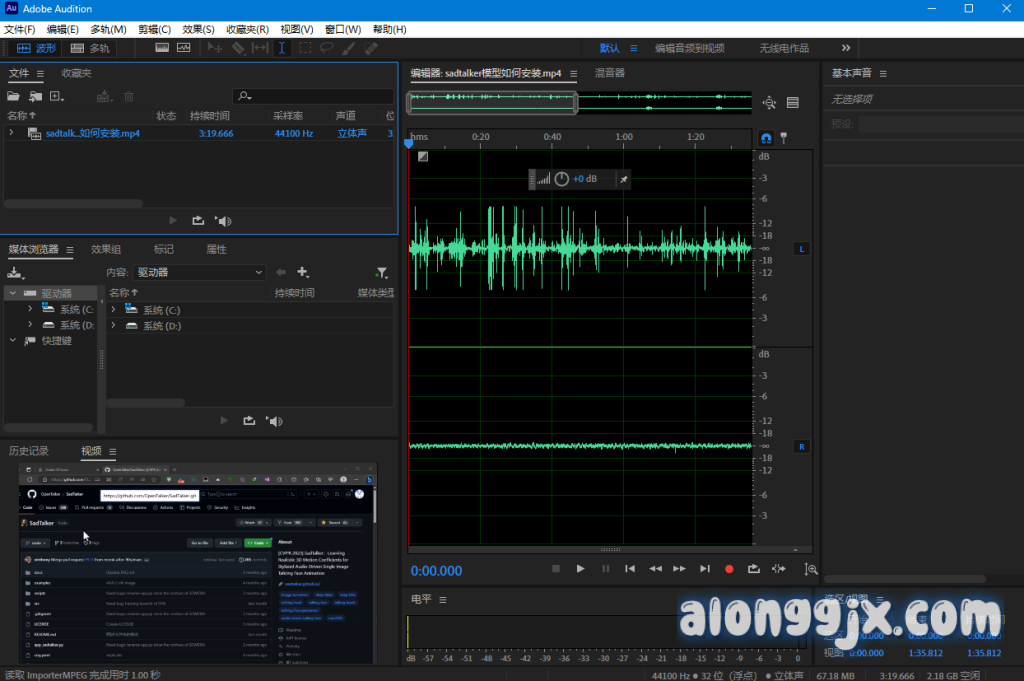Screen dimensions: 1024x681
Task: Click the record button in transport
Action: 729,568
